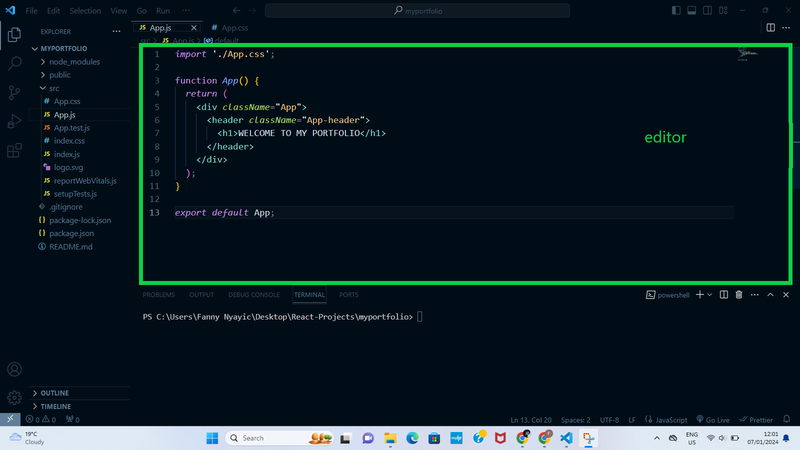Image resolution: width=800 pixels, height=450 pixels.
Task: Kill terminal with trash icon
Action: click(x=739, y=295)
